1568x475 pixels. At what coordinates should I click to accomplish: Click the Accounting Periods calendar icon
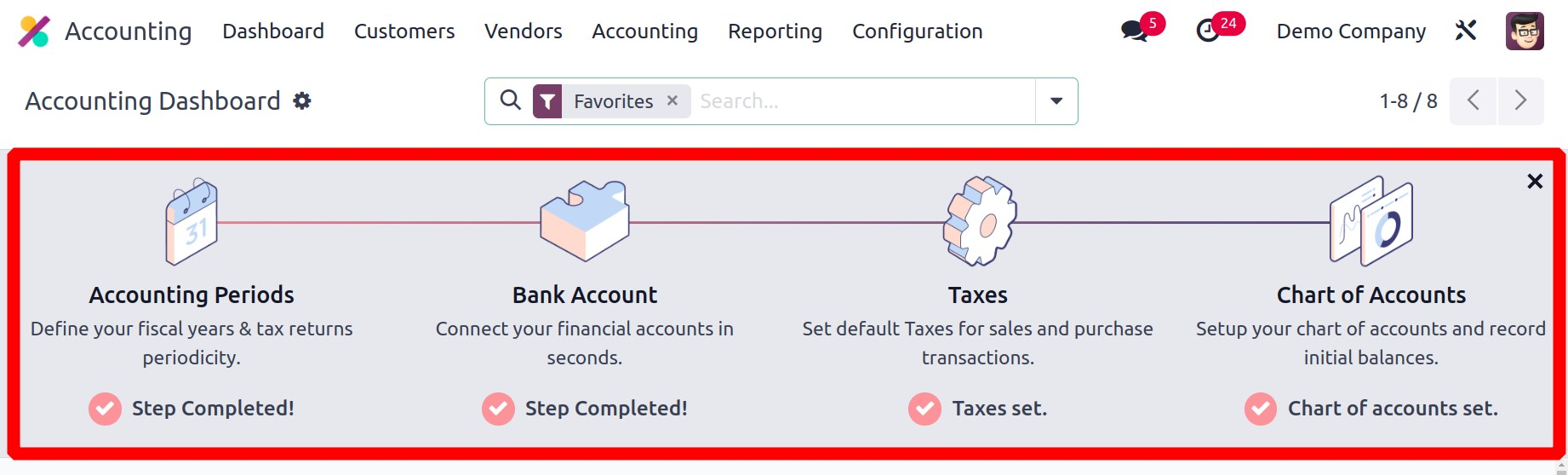tap(192, 222)
